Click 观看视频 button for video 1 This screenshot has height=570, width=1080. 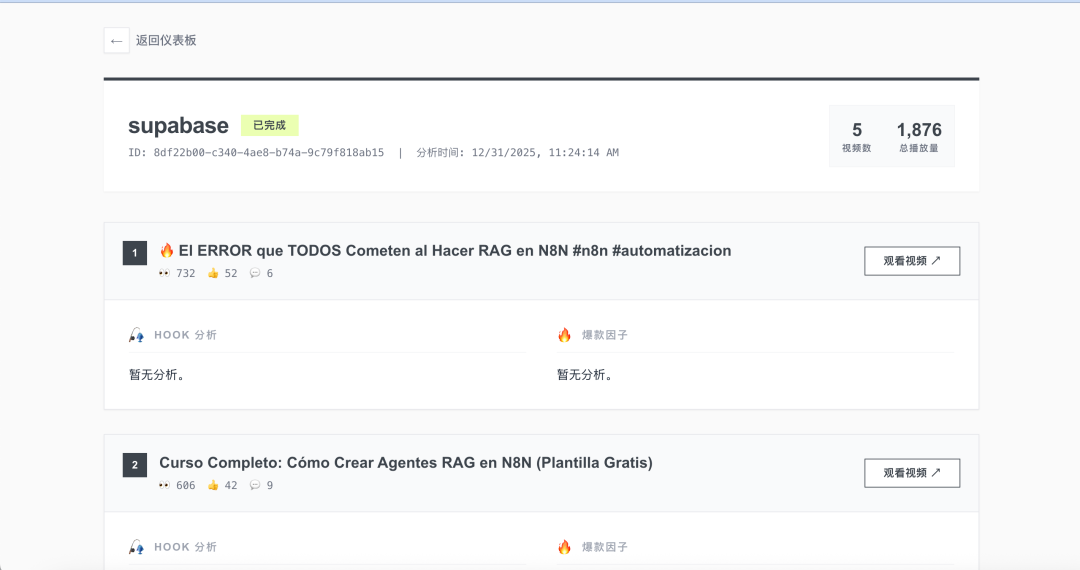pos(912,261)
